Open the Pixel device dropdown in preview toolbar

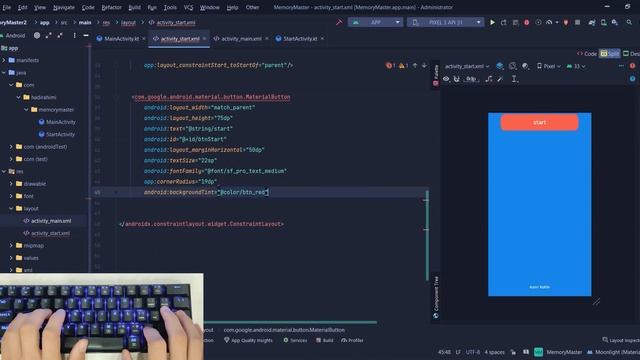coord(549,66)
